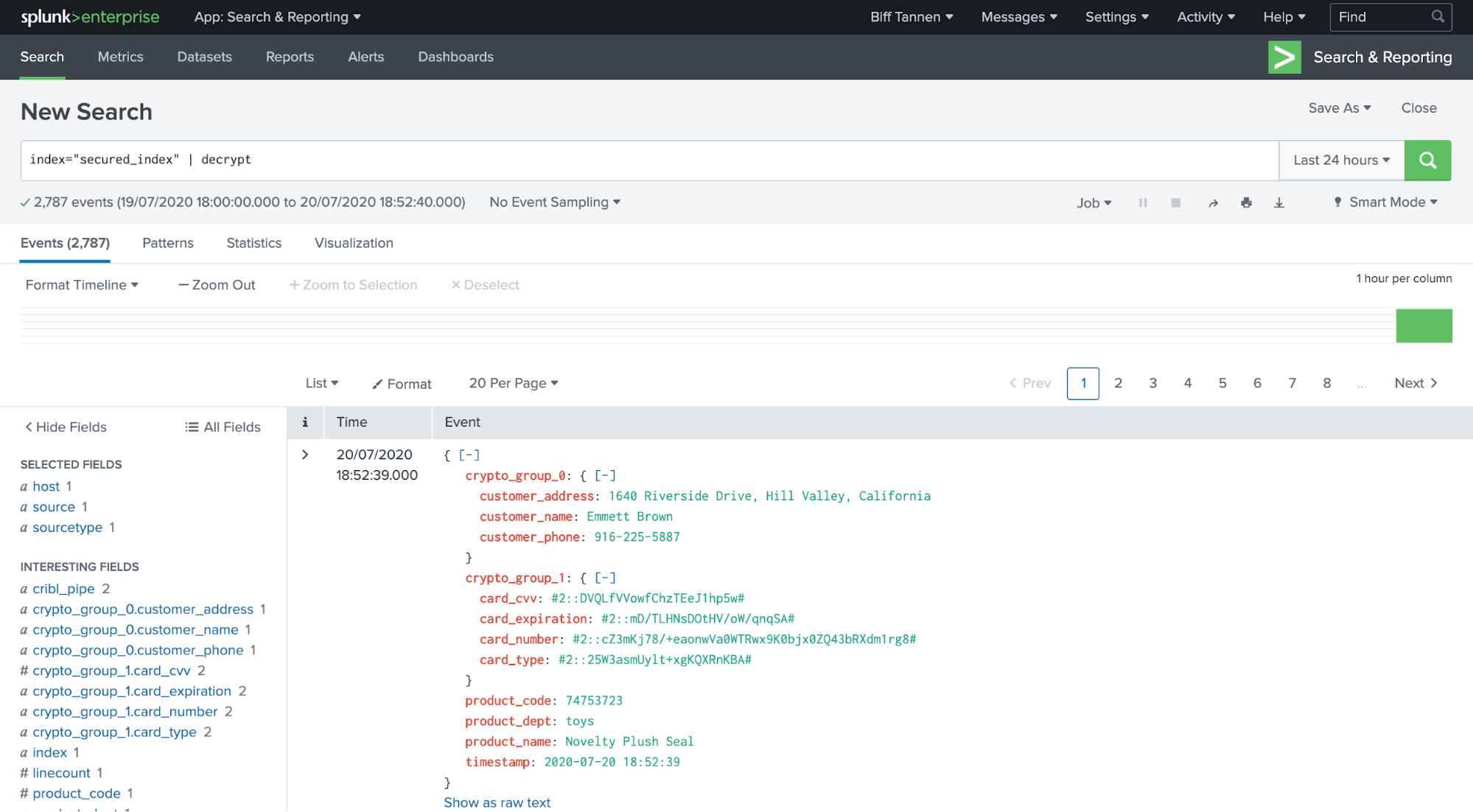Switch to the Patterns tab
Image resolution: width=1473 pixels, height=812 pixels.
click(168, 243)
